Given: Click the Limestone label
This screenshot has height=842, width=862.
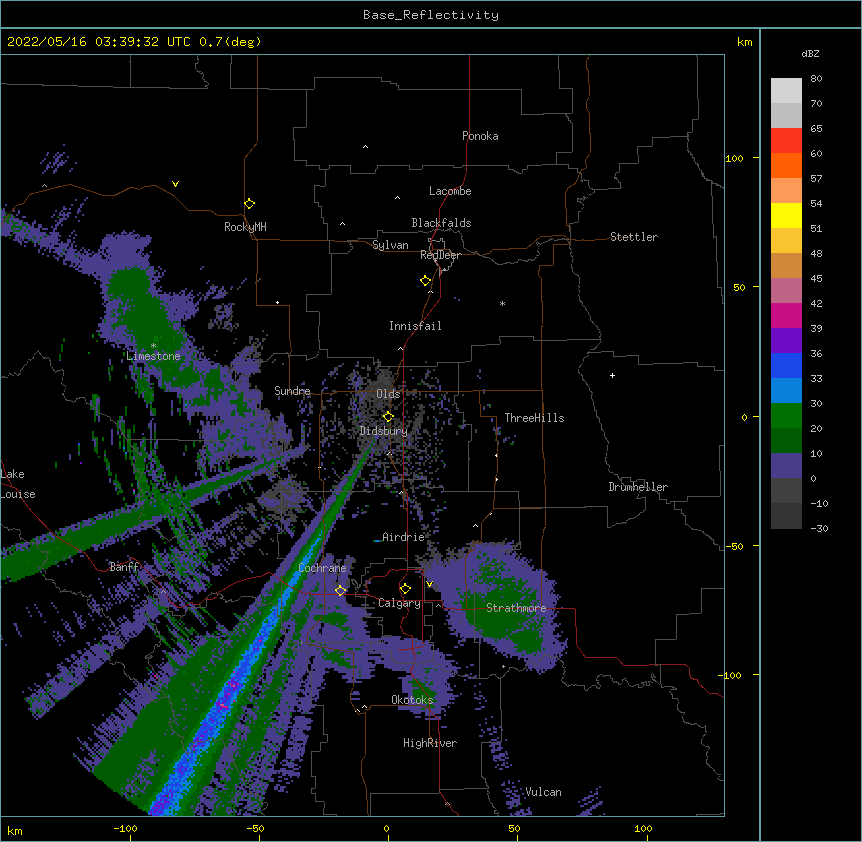Looking at the screenshot, I should click(x=153, y=356).
